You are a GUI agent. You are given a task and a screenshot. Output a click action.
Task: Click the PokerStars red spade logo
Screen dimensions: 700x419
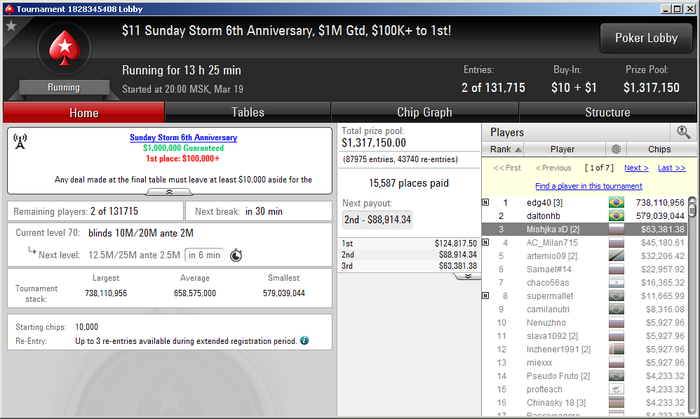click(x=65, y=48)
